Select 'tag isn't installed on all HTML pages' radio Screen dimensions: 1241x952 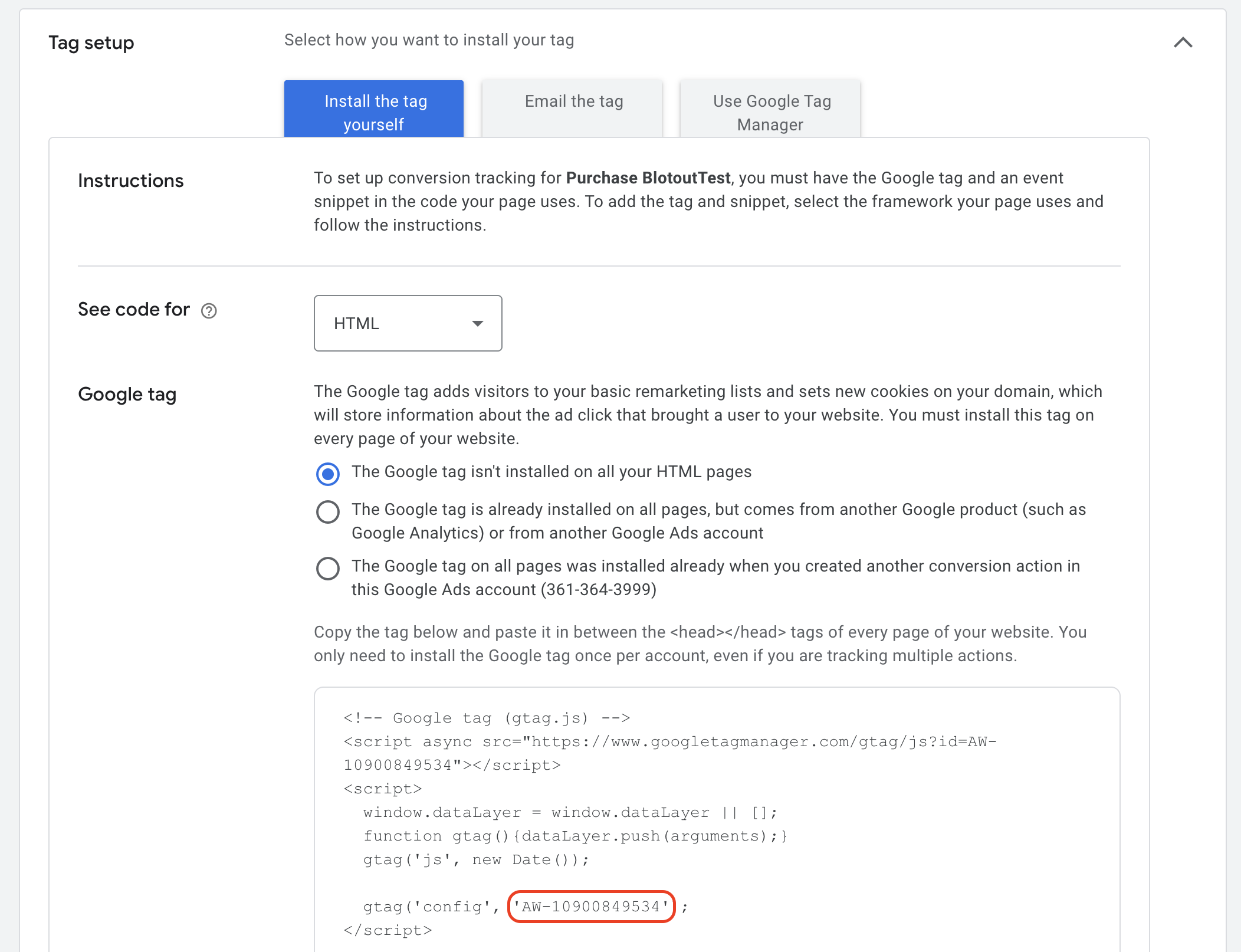[x=328, y=474]
